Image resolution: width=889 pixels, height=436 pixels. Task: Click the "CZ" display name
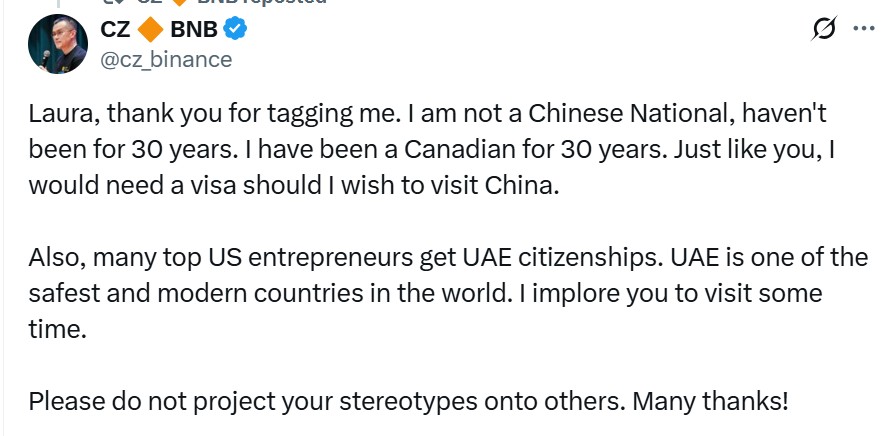(x=115, y=29)
